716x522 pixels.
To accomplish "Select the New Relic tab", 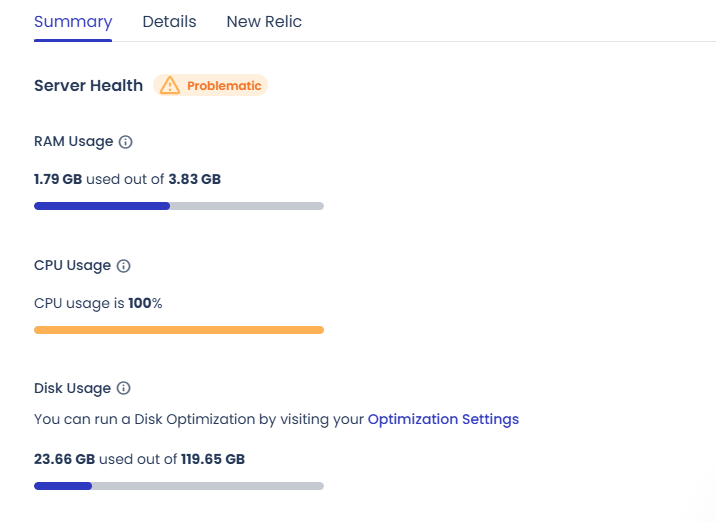I will coord(264,22).
